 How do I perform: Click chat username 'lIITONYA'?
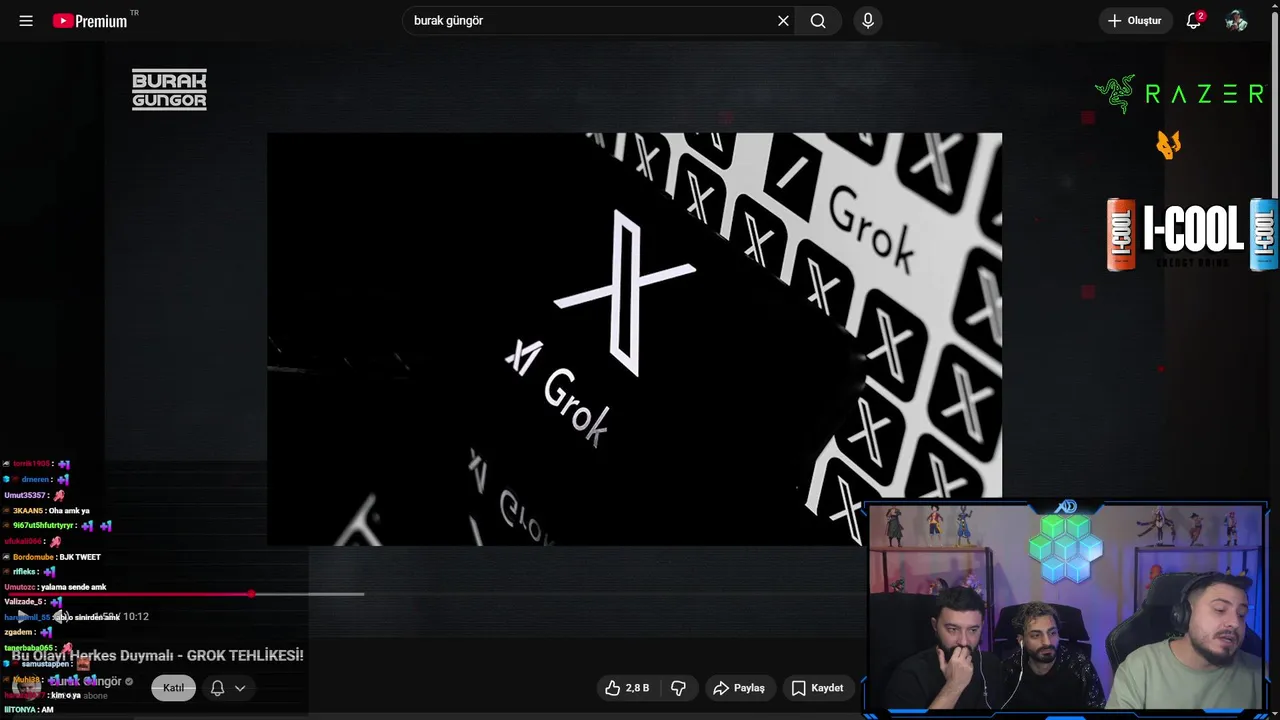pyautogui.click(x=20, y=710)
